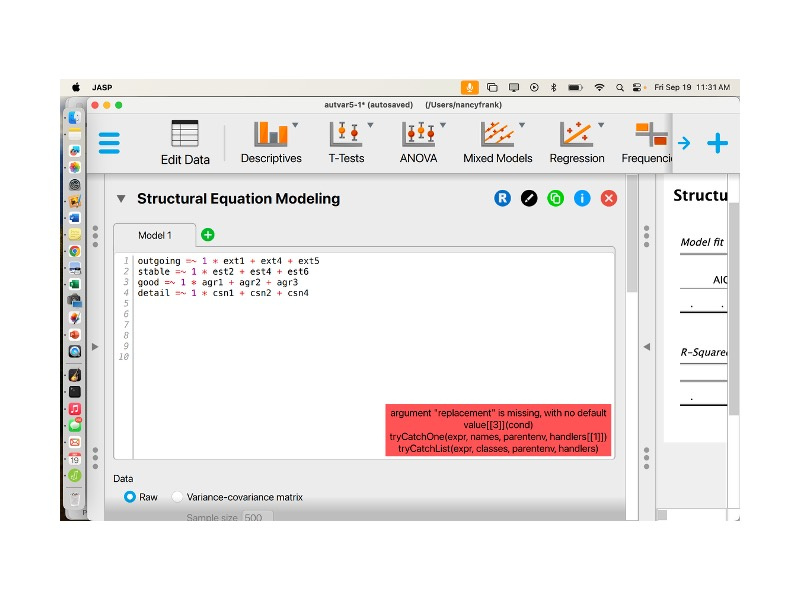
Task: Add a new model with the green plus
Action: tap(208, 235)
